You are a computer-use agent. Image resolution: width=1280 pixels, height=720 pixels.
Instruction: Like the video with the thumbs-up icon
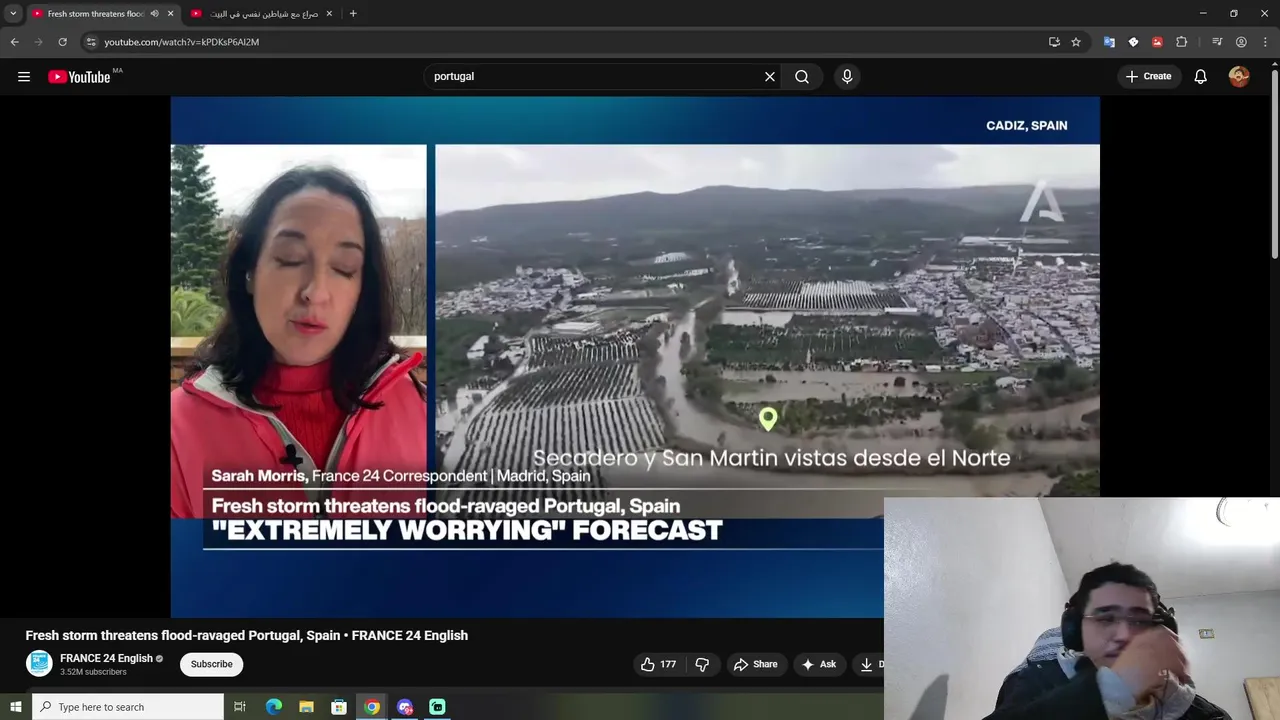[659, 664]
